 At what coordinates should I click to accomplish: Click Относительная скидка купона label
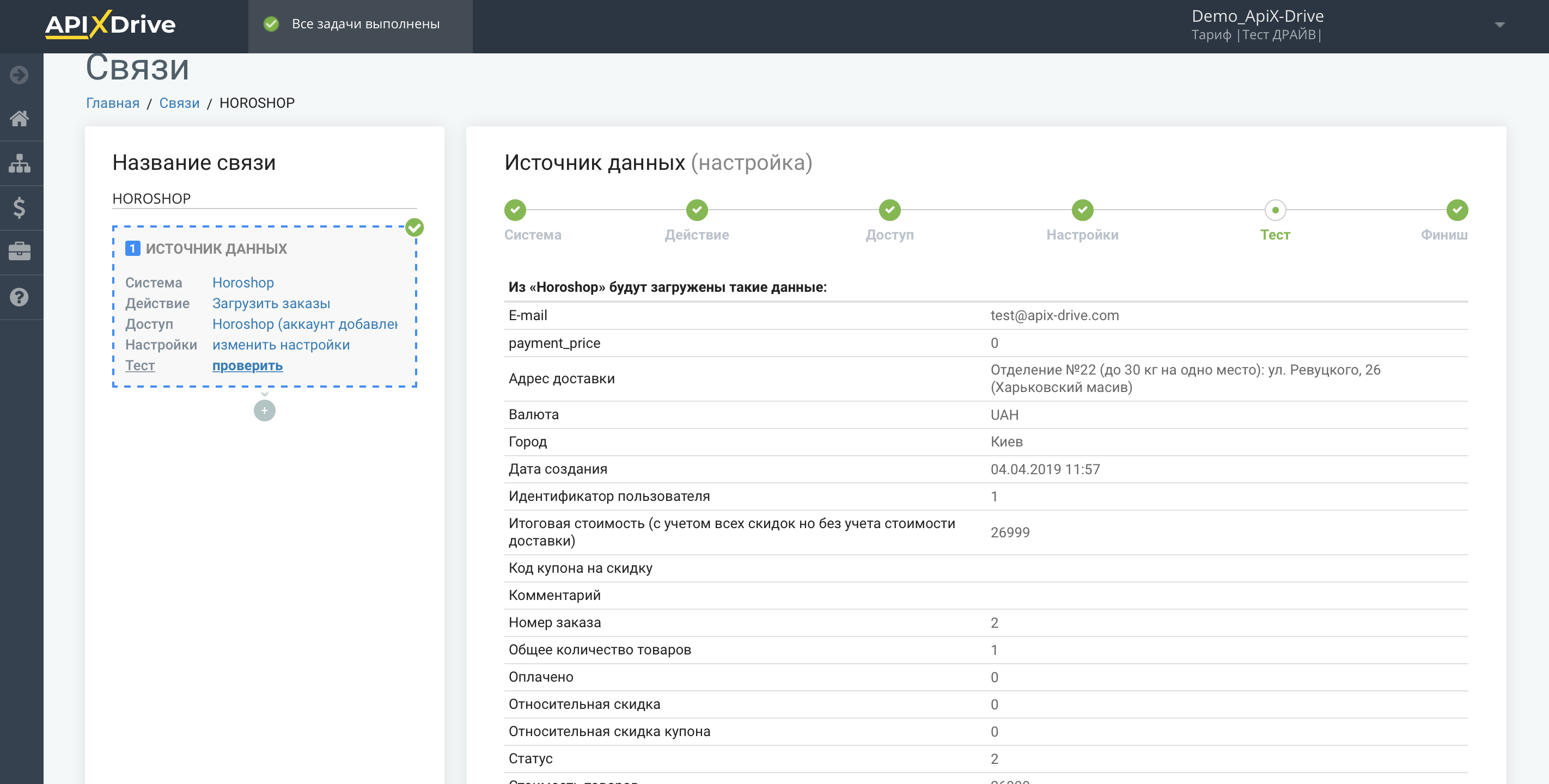[x=609, y=732]
